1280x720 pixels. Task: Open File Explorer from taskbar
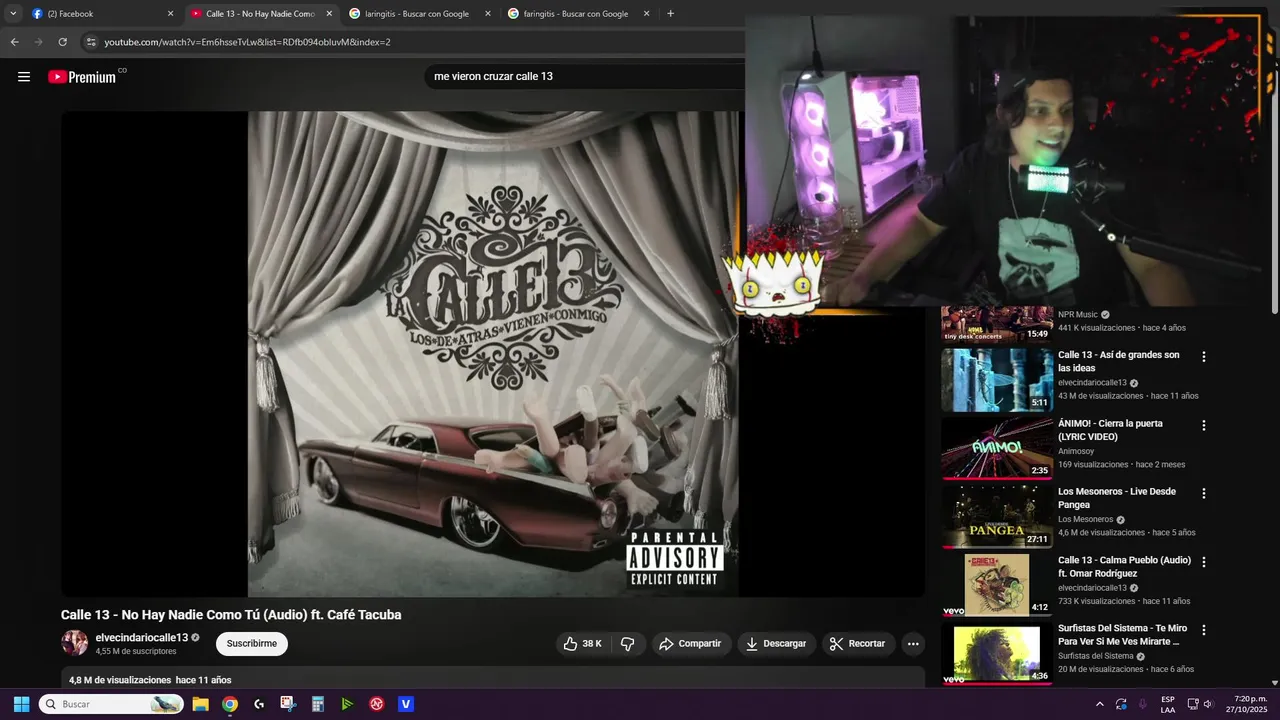(x=200, y=704)
